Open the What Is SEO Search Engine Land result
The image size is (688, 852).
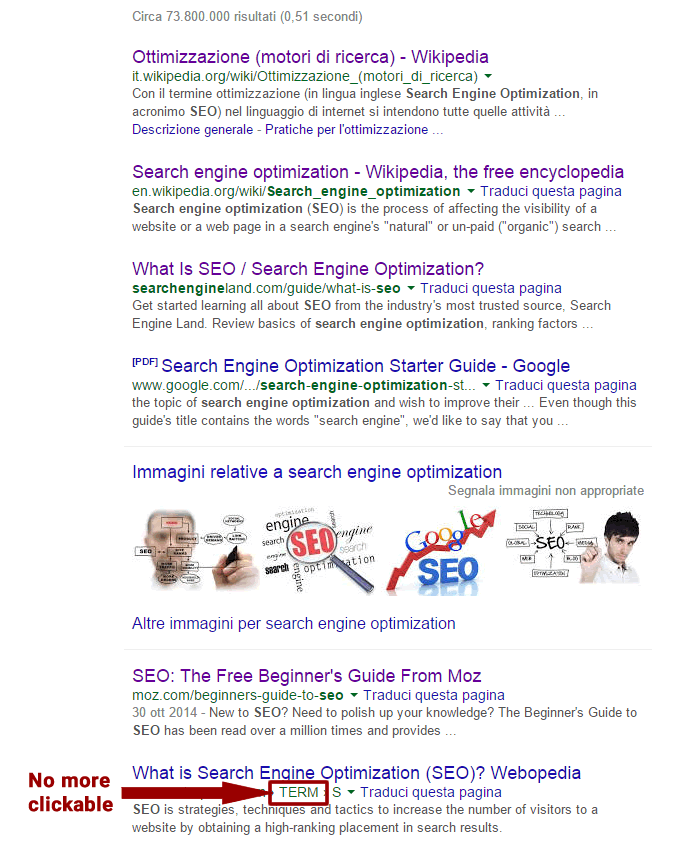click(308, 269)
